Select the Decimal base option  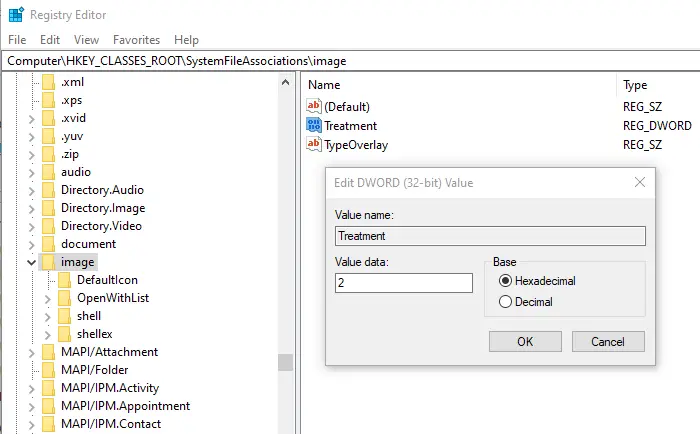(505, 301)
